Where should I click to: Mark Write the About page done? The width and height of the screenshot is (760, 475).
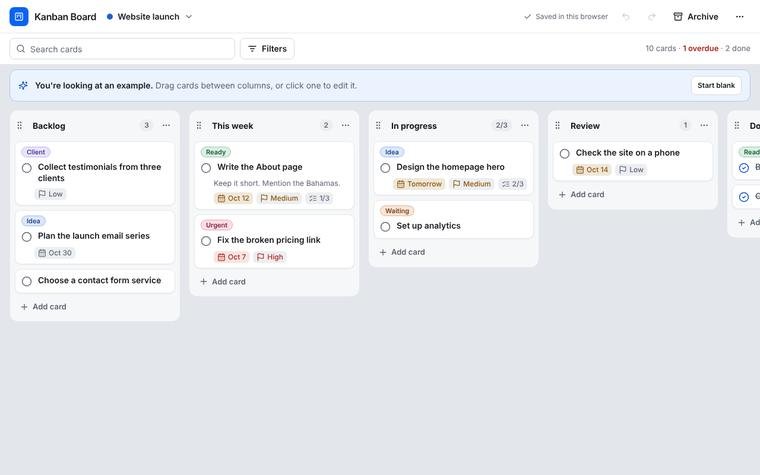[x=206, y=168]
